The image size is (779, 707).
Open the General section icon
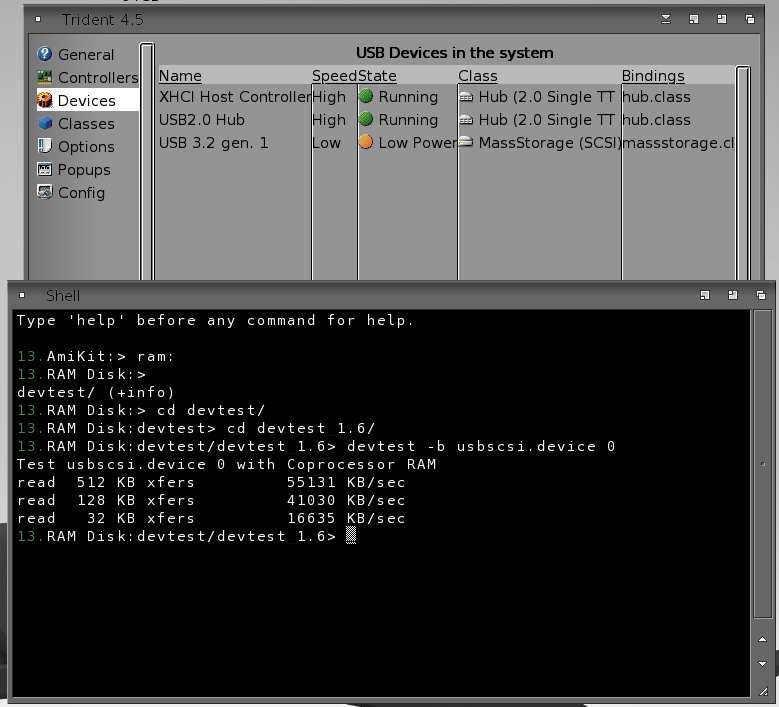(44, 54)
